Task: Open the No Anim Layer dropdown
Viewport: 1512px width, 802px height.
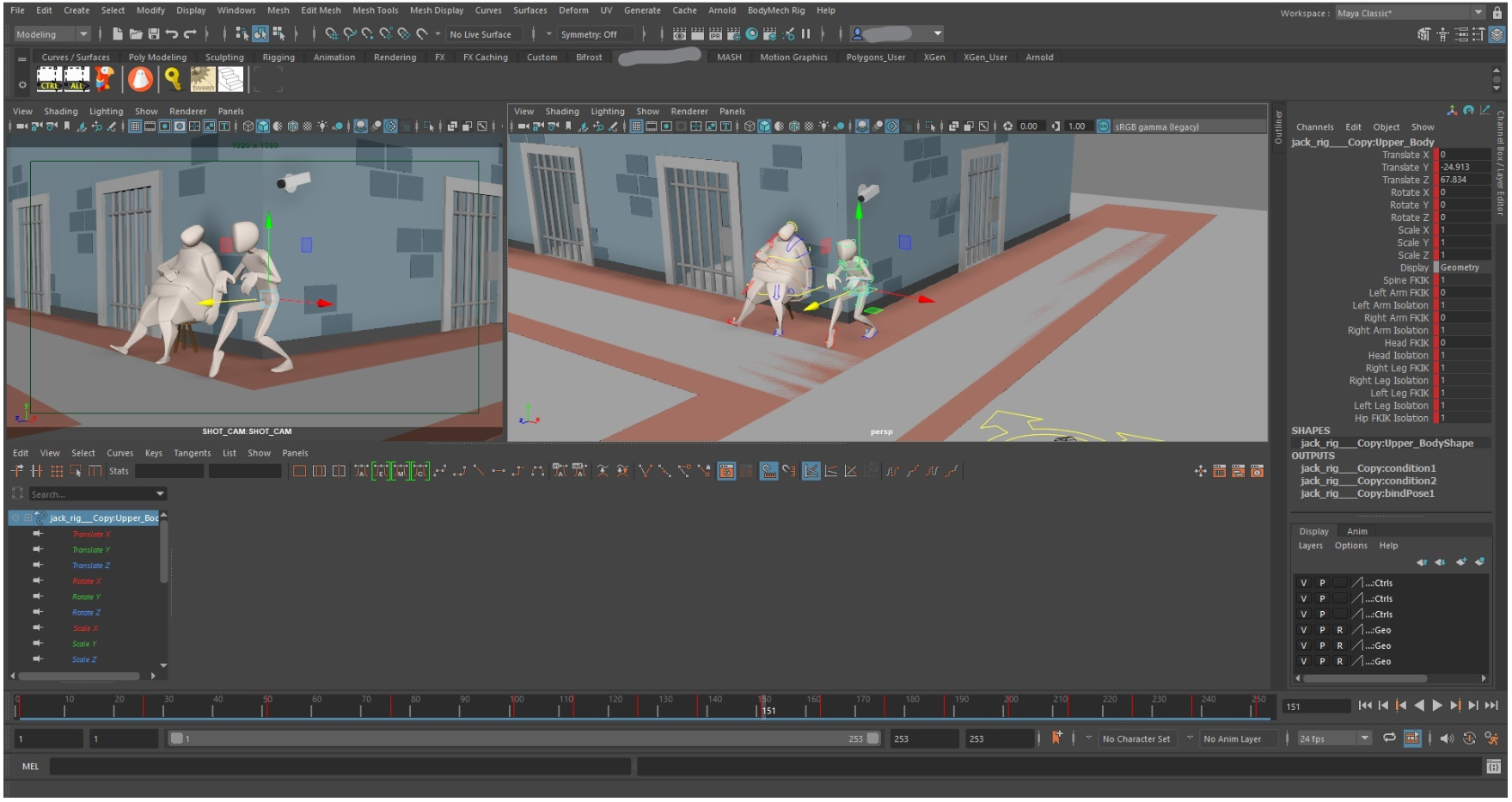Action: point(1190,739)
